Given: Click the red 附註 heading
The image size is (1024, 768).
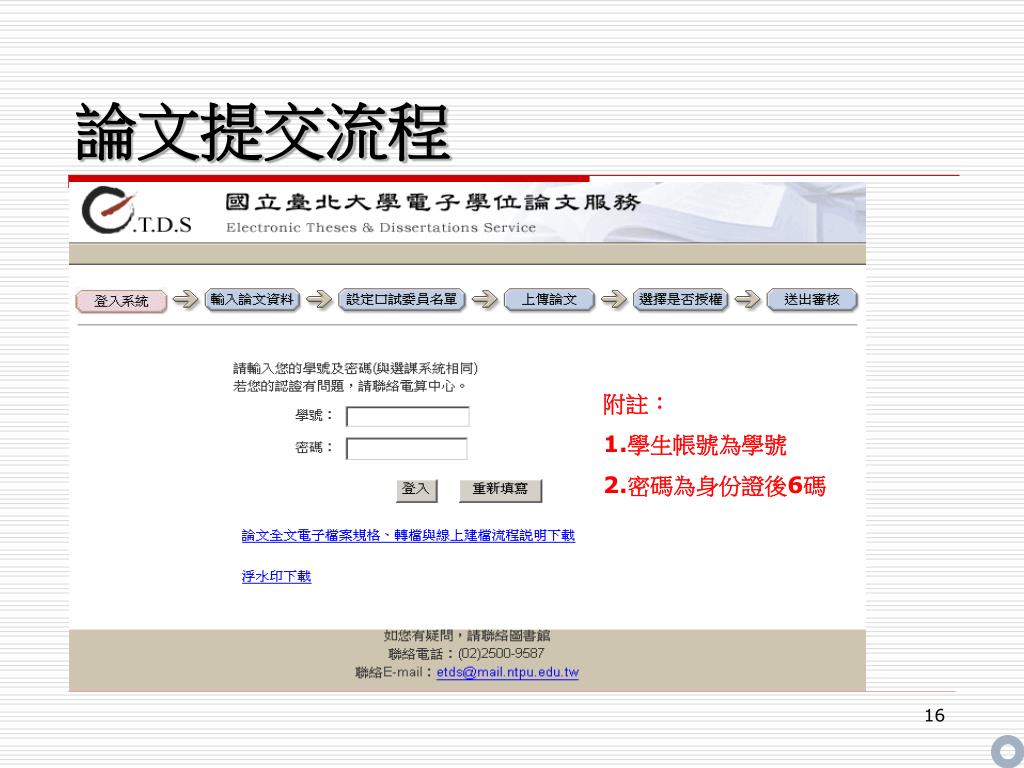Looking at the screenshot, I should (633, 404).
